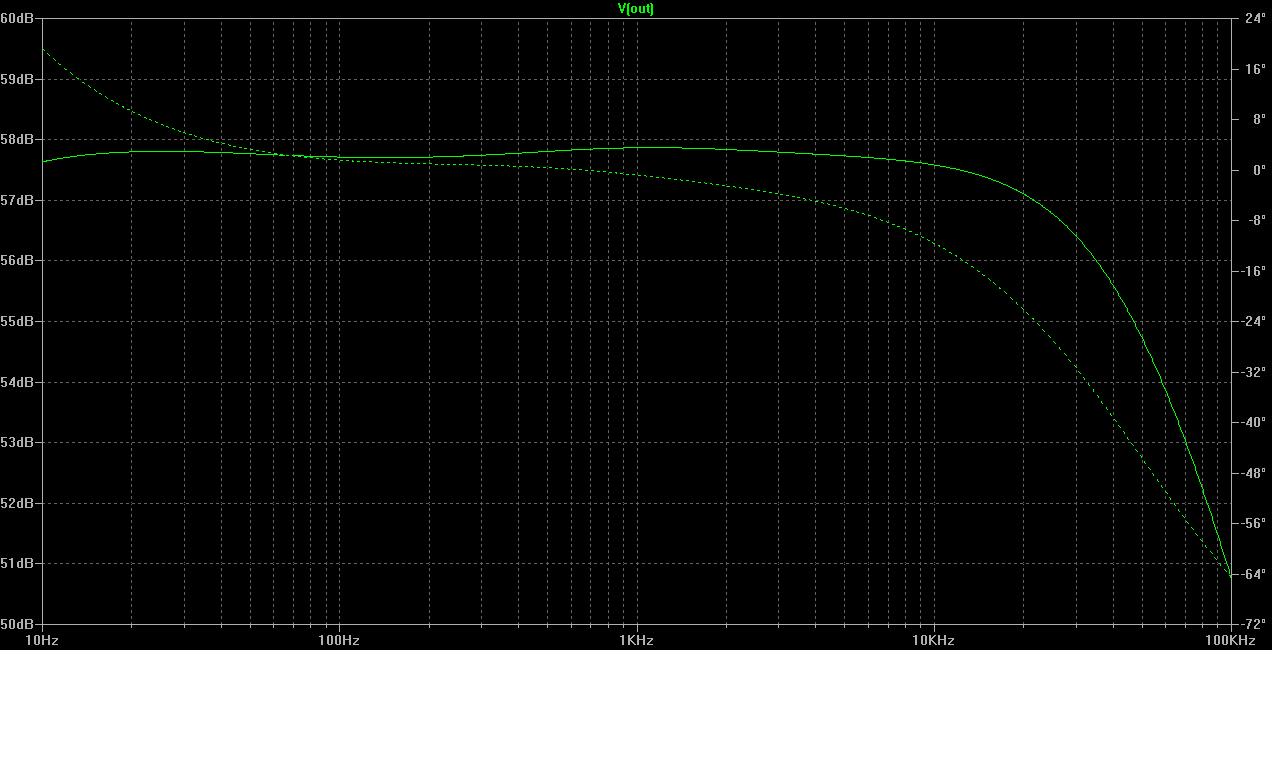Click the -32° phase axis label

pos(1255,371)
